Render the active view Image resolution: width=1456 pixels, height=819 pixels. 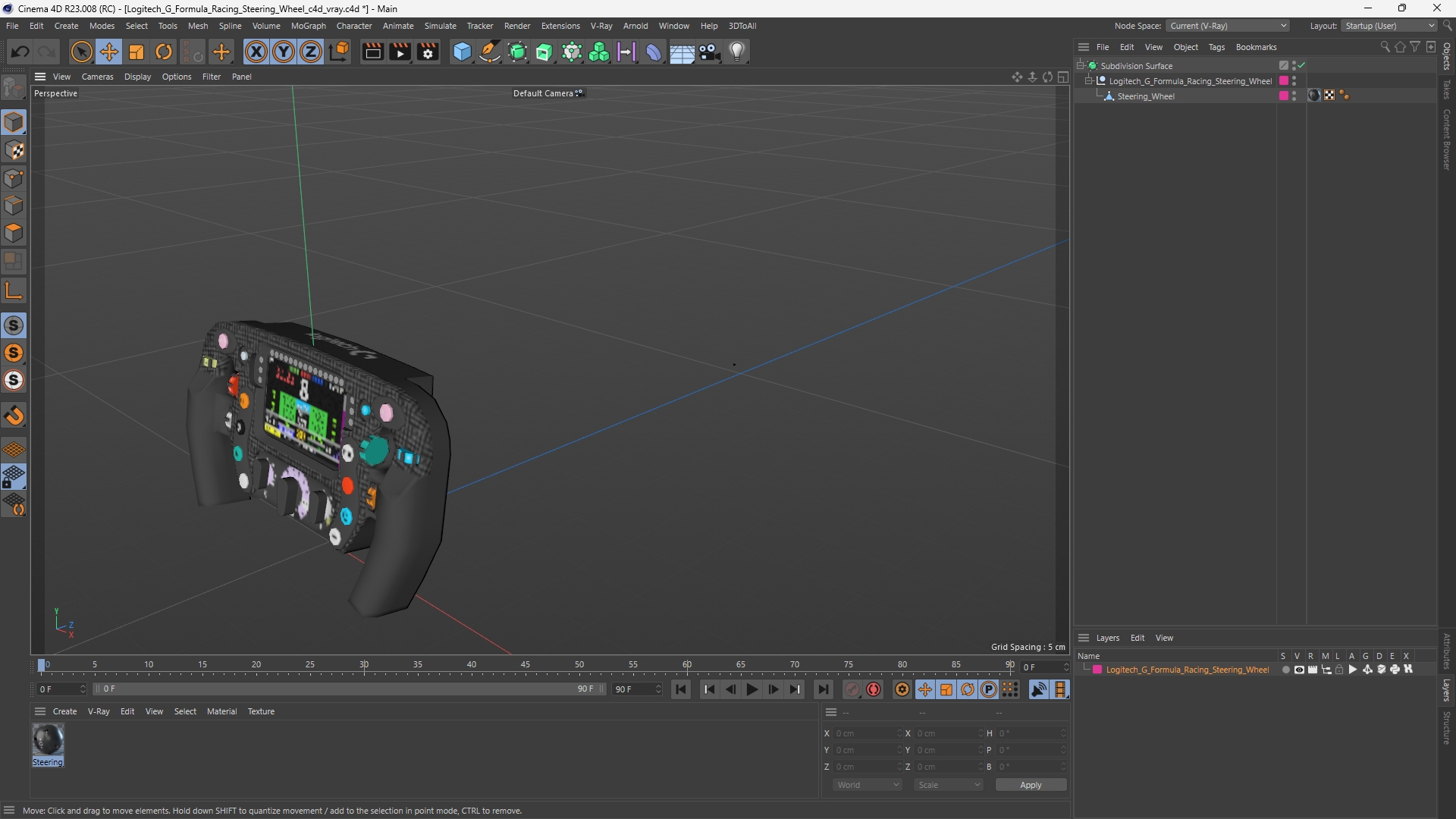[372, 52]
